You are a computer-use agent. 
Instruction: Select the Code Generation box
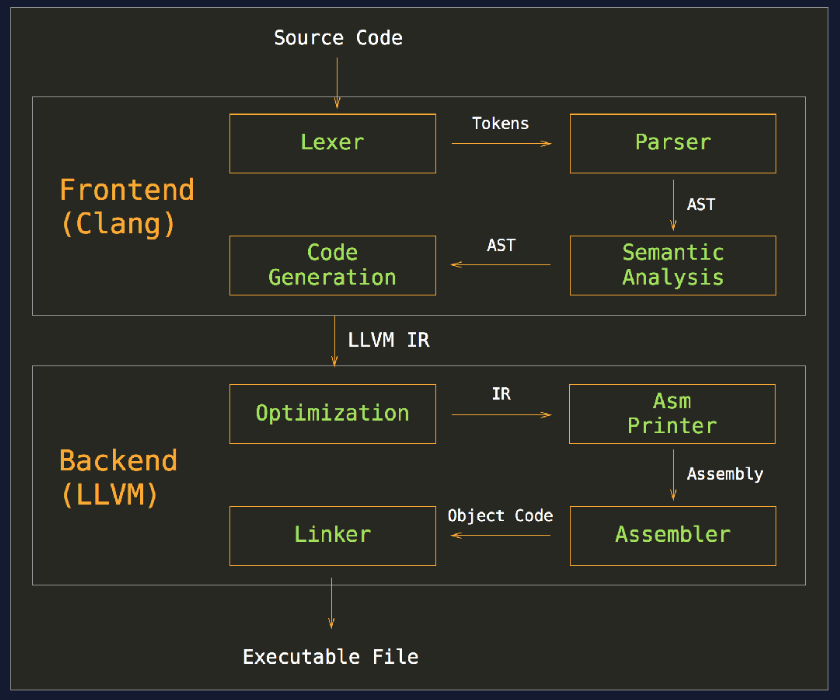[x=332, y=265]
